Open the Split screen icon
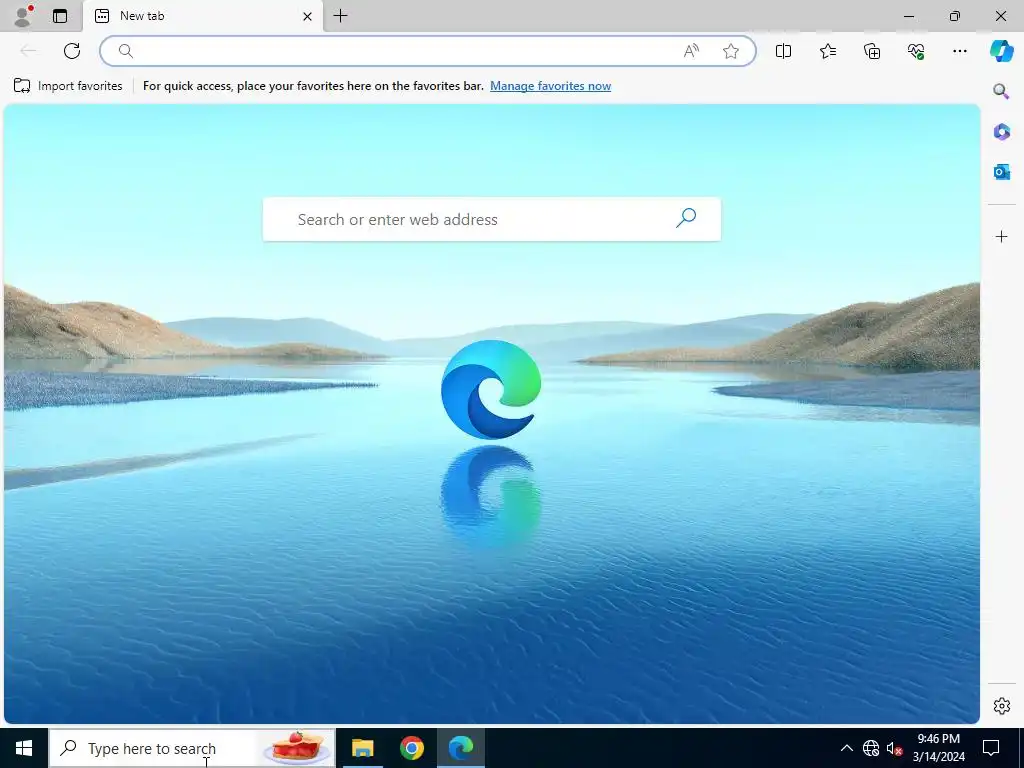This screenshot has width=1024, height=768. (x=783, y=51)
